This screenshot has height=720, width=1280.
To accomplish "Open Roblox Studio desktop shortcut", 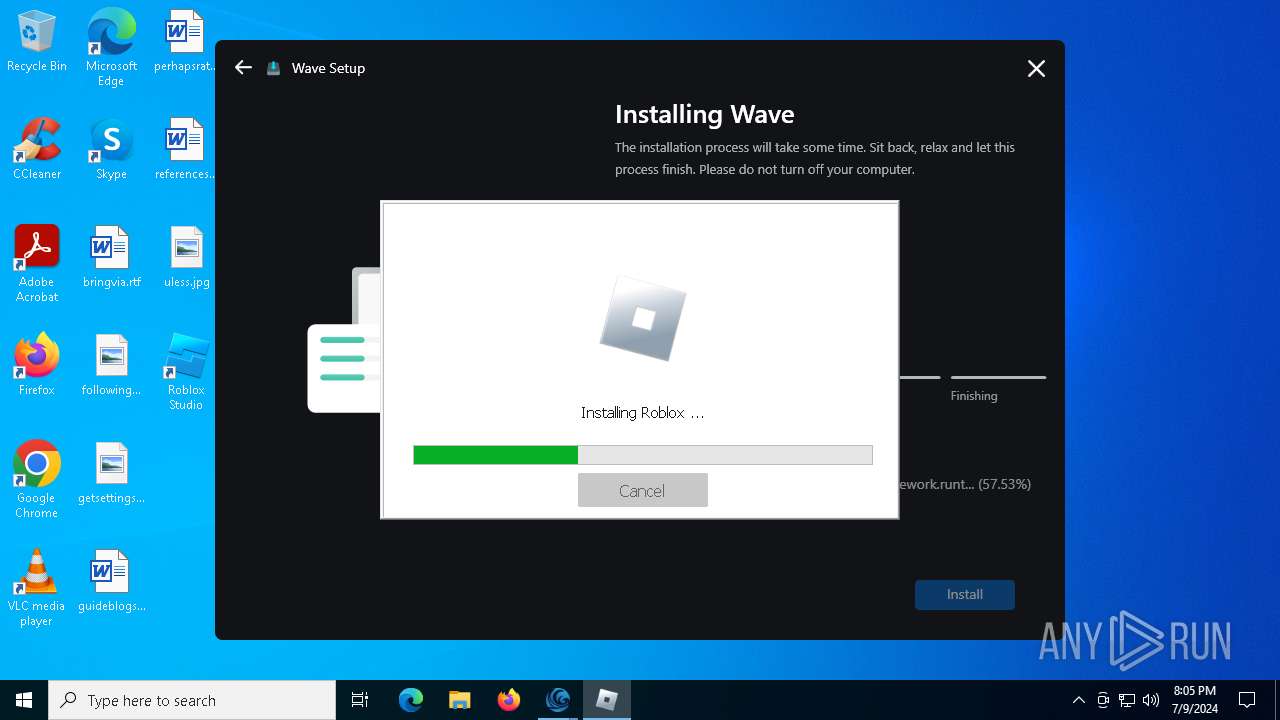I will pos(186,371).
